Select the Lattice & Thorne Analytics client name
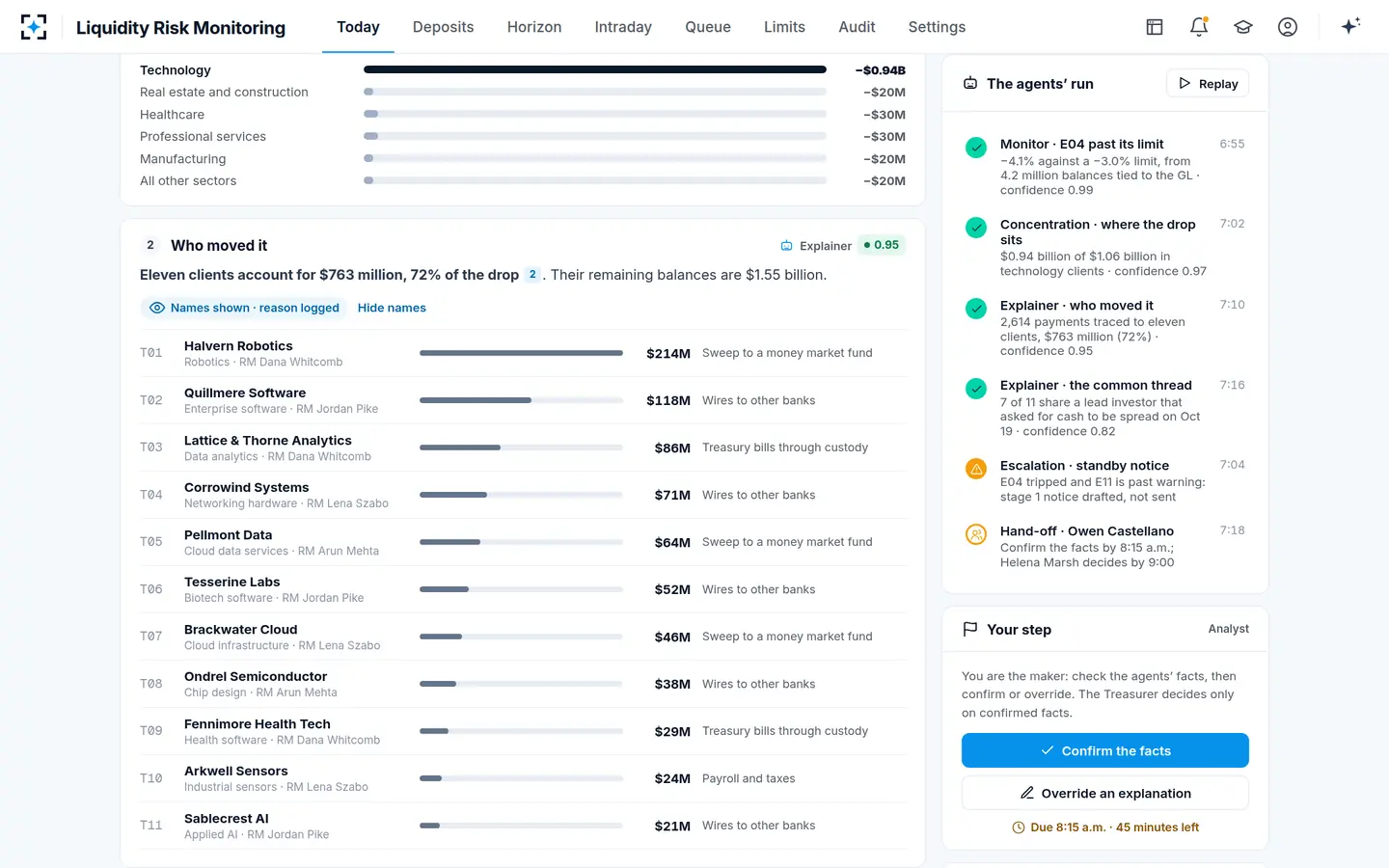1389x868 pixels. (x=268, y=440)
